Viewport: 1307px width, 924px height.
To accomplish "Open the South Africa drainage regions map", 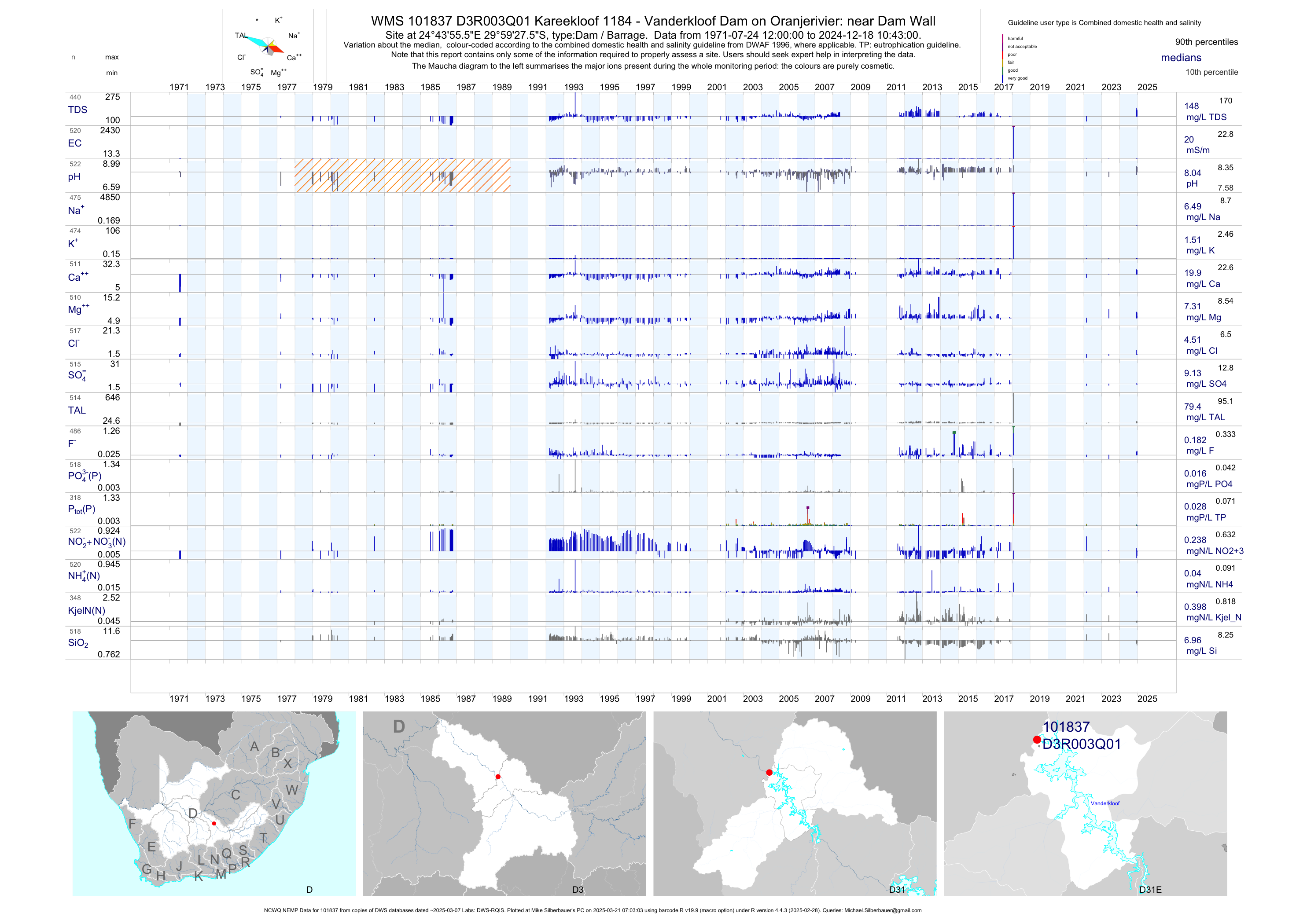I will 214,803.
